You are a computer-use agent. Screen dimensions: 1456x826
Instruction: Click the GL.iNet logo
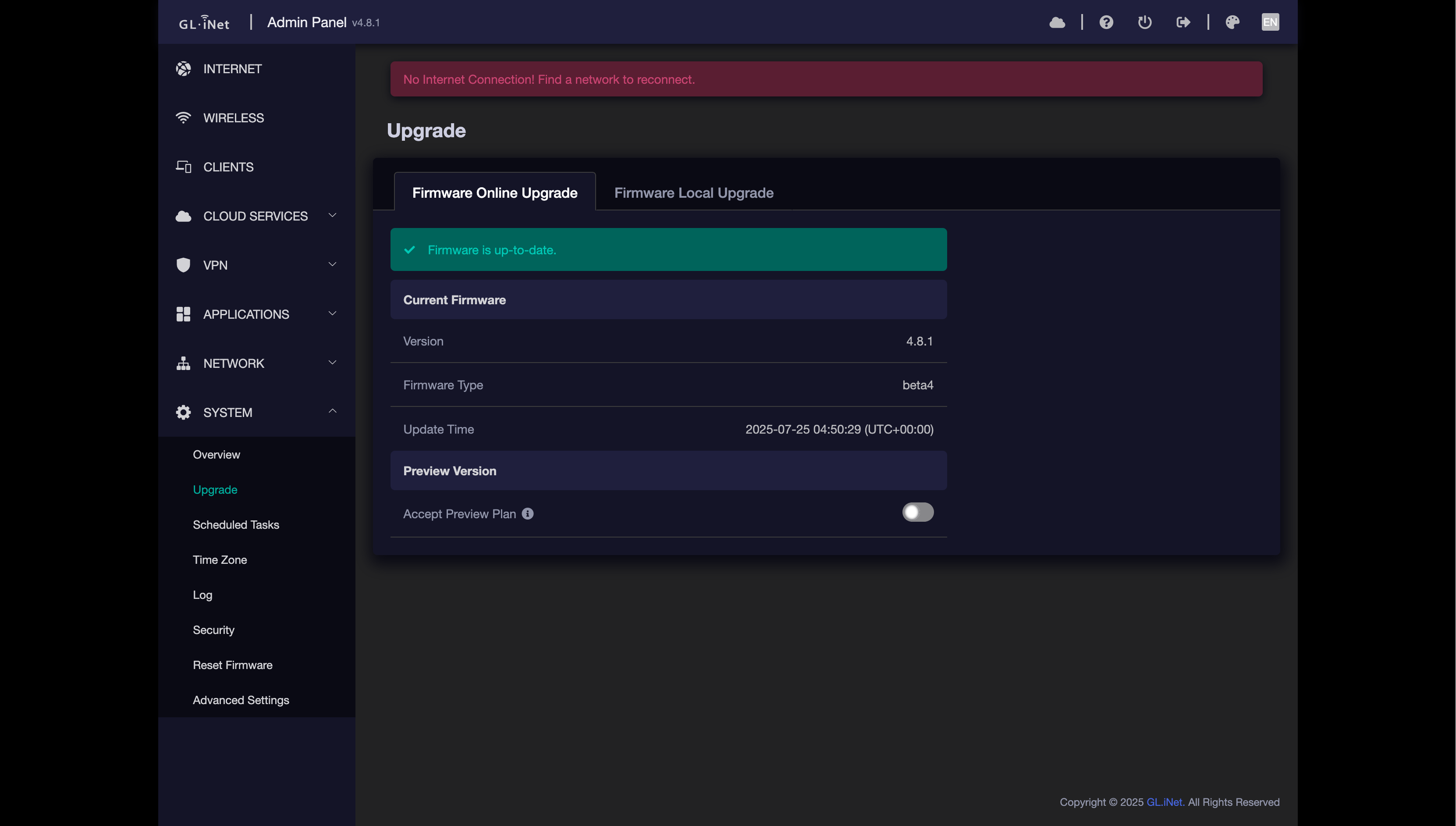[x=204, y=23]
